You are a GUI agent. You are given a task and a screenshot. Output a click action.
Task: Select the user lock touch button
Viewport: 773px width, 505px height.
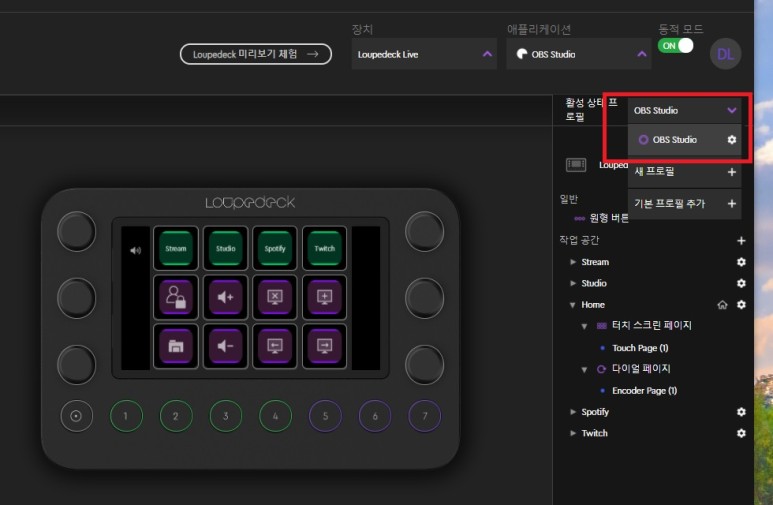(x=176, y=297)
